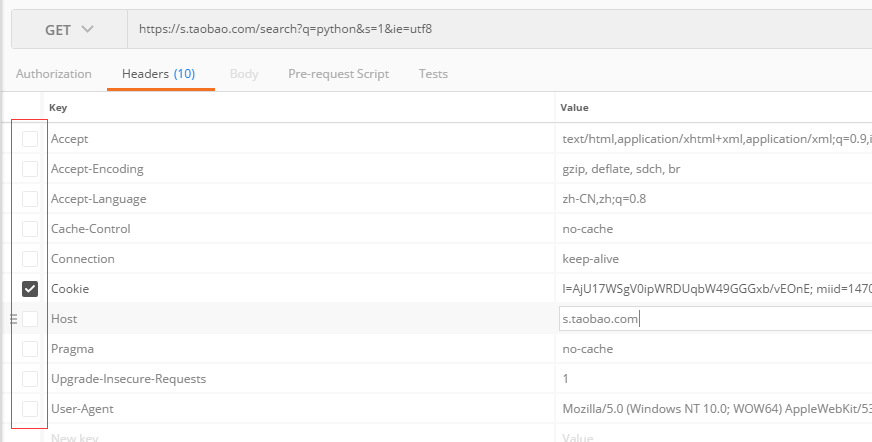This screenshot has width=872, height=442.
Task: Go to the Tests tab
Action: click(433, 74)
